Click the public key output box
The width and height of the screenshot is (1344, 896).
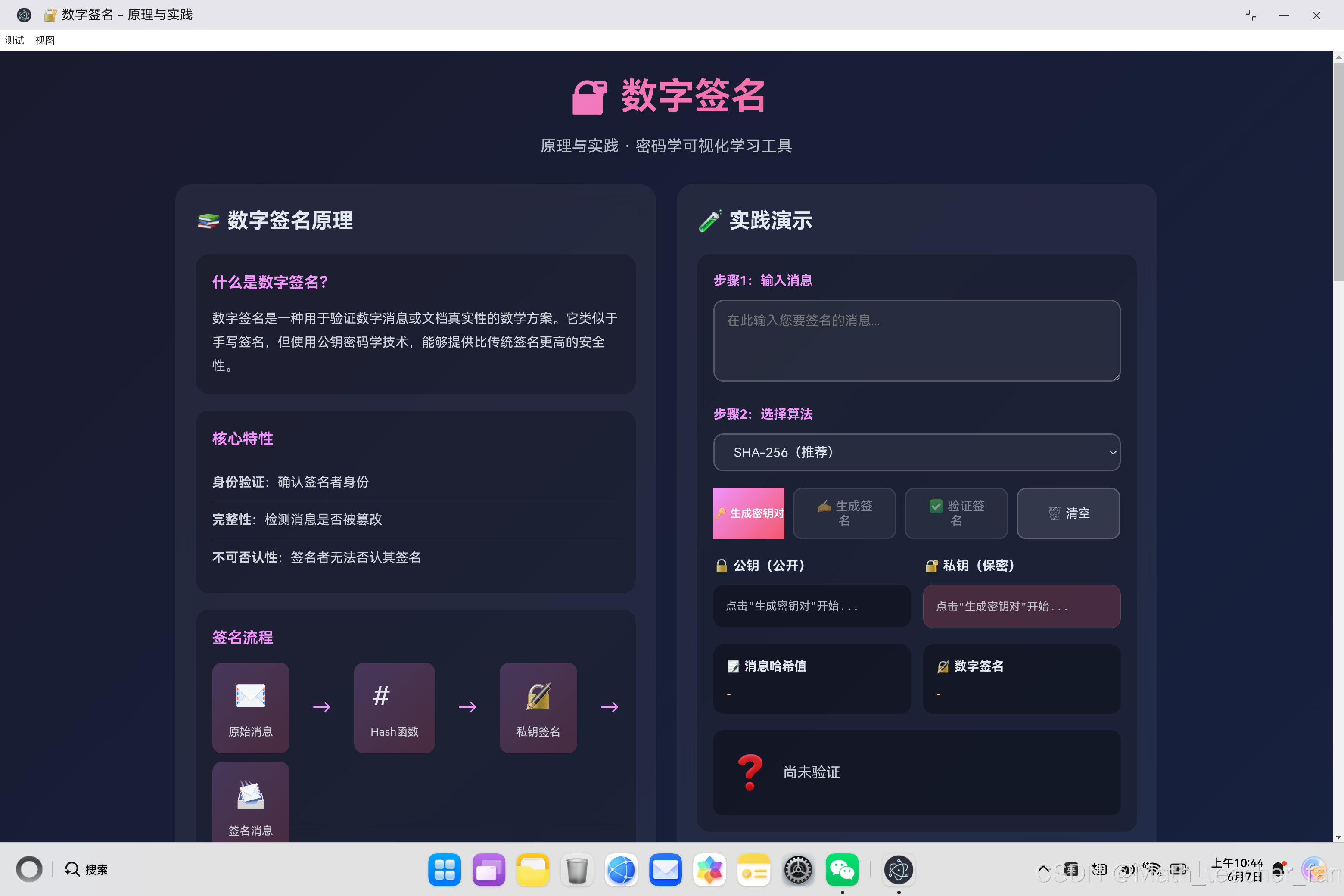point(812,606)
